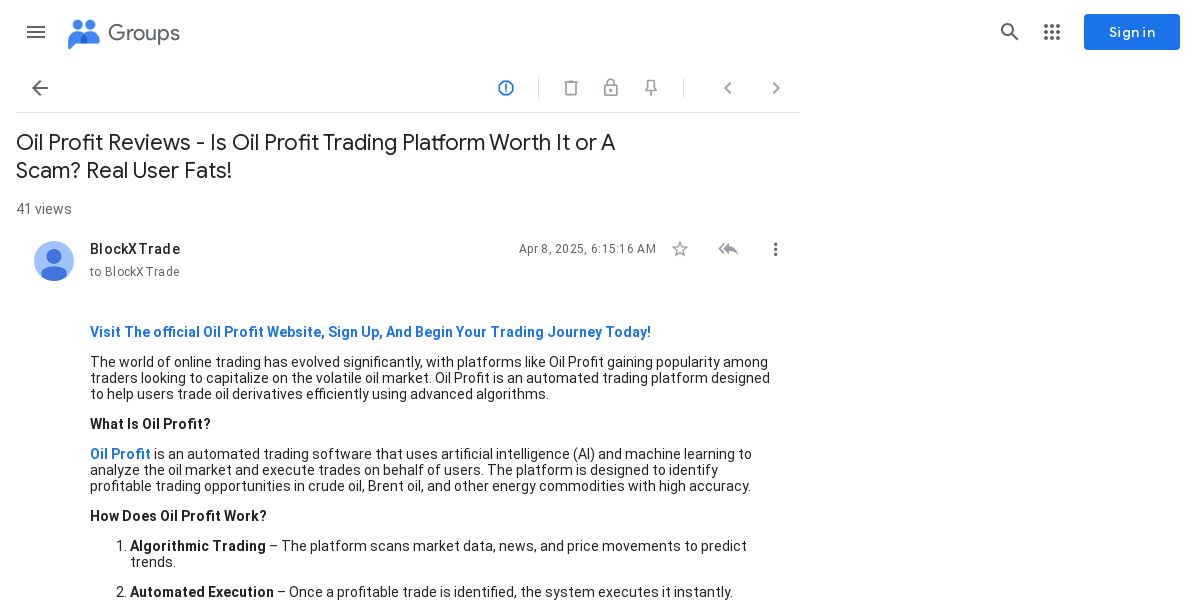
Task: Lock the conversation with padlock icon
Action: click(611, 88)
